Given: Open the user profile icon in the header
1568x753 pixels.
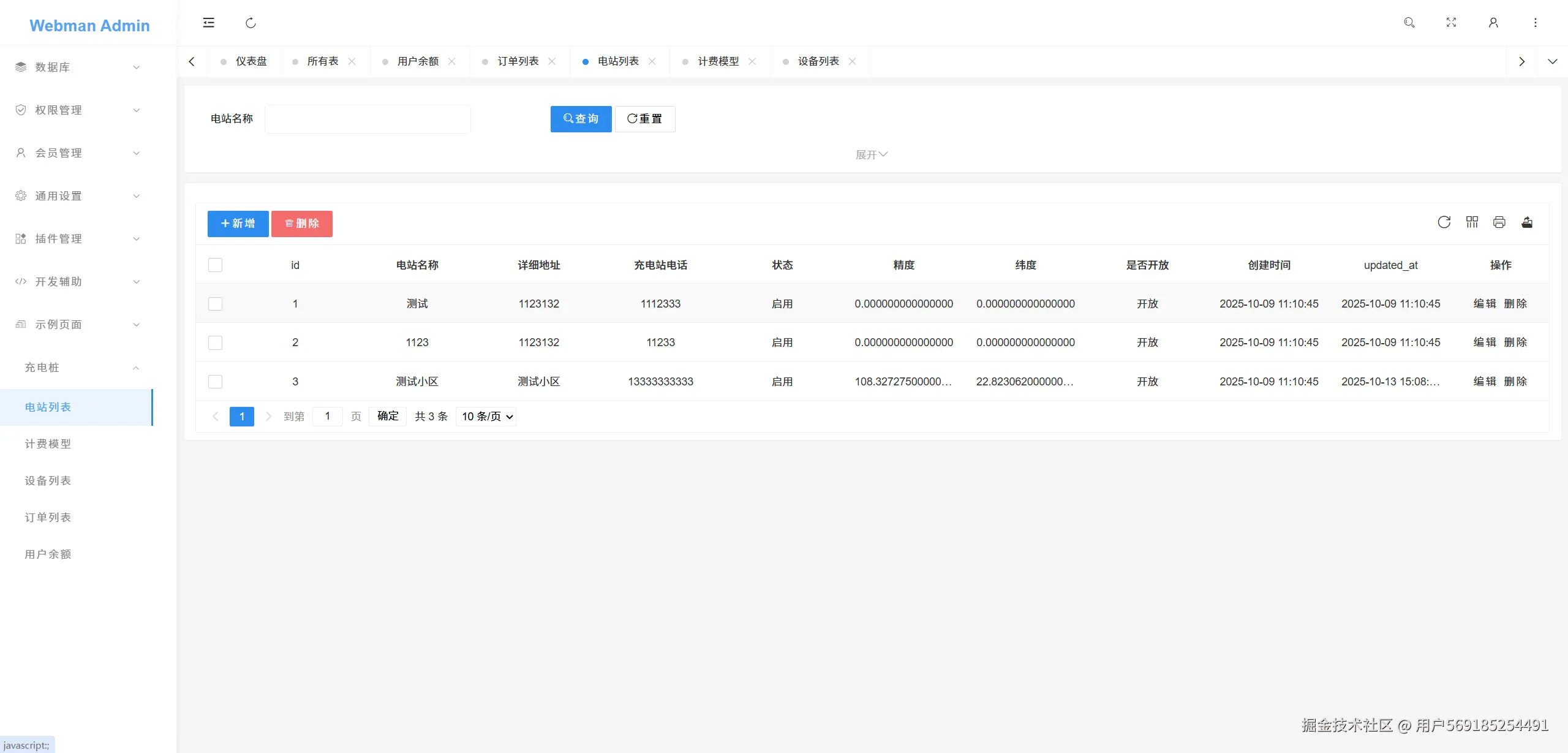Looking at the screenshot, I should click(1493, 23).
